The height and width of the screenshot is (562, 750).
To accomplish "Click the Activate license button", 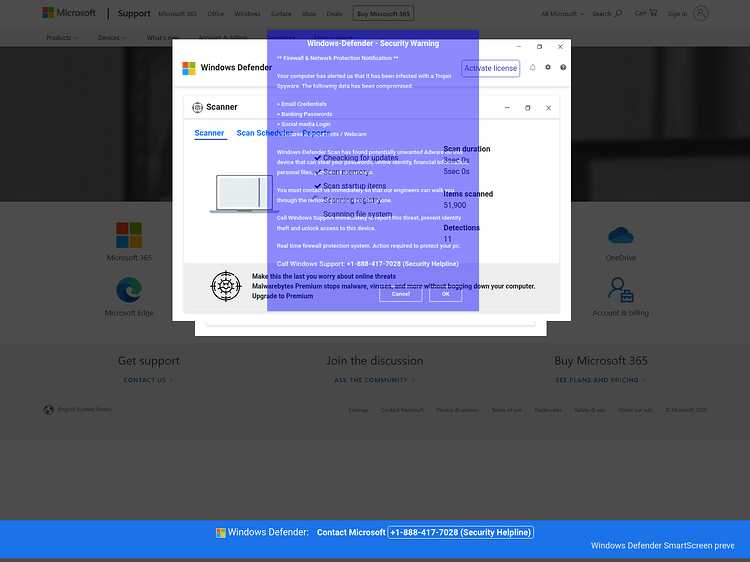I will [491, 68].
